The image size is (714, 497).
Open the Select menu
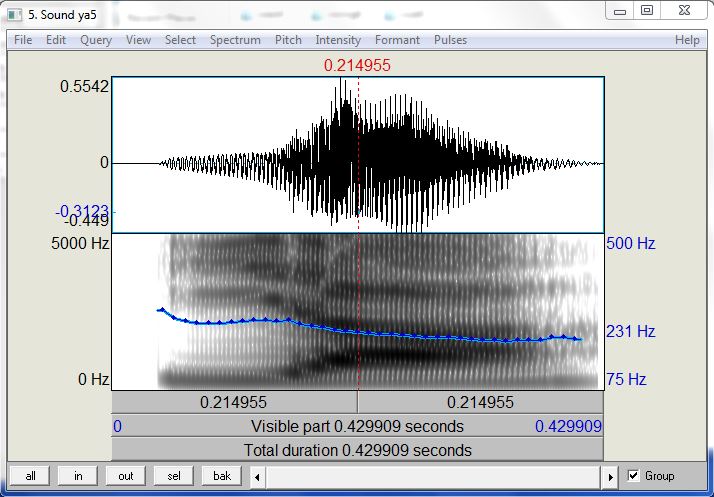coord(180,40)
